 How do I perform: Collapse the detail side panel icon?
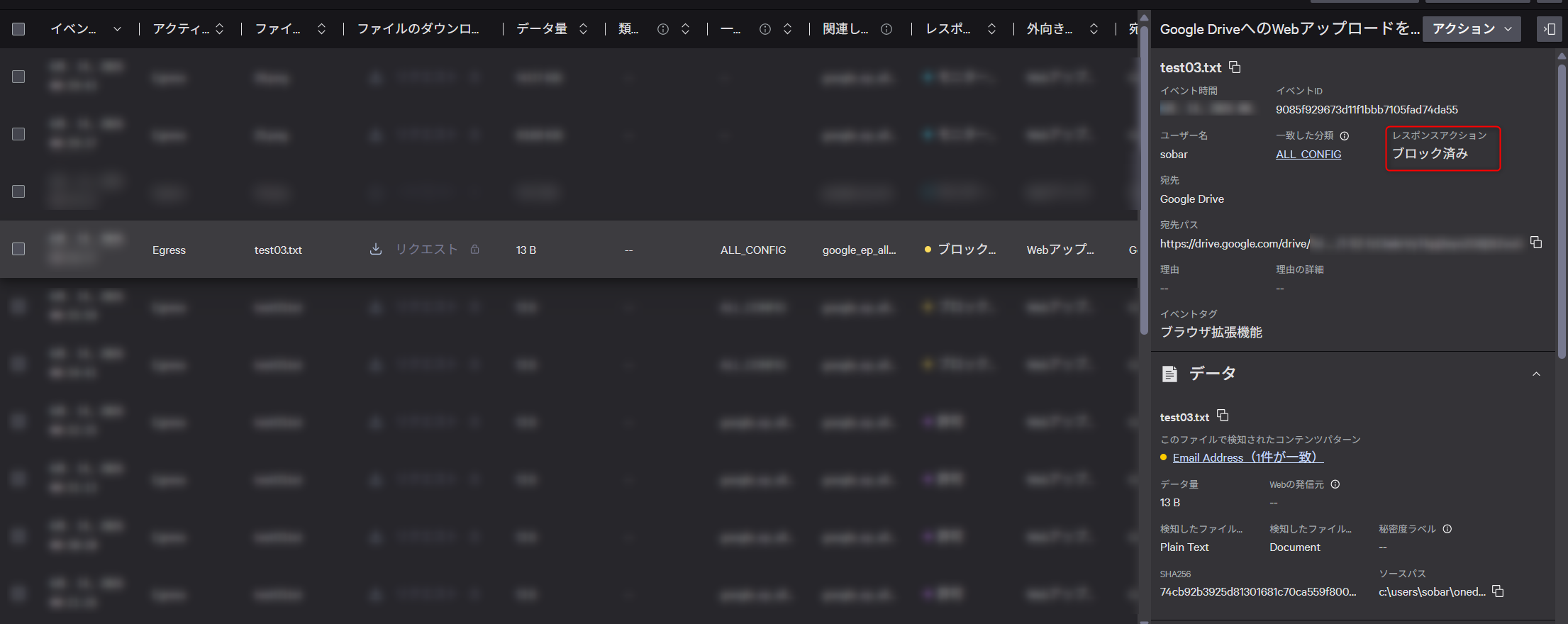pyautogui.click(x=1550, y=29)
